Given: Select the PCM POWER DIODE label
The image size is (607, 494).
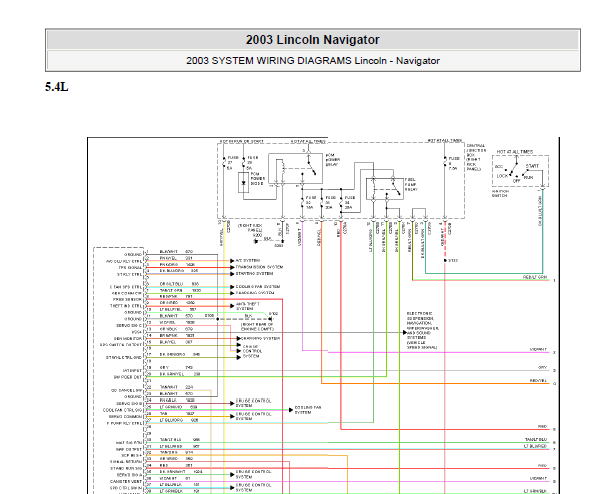Looking at the screenshot, I should point(257,178).
